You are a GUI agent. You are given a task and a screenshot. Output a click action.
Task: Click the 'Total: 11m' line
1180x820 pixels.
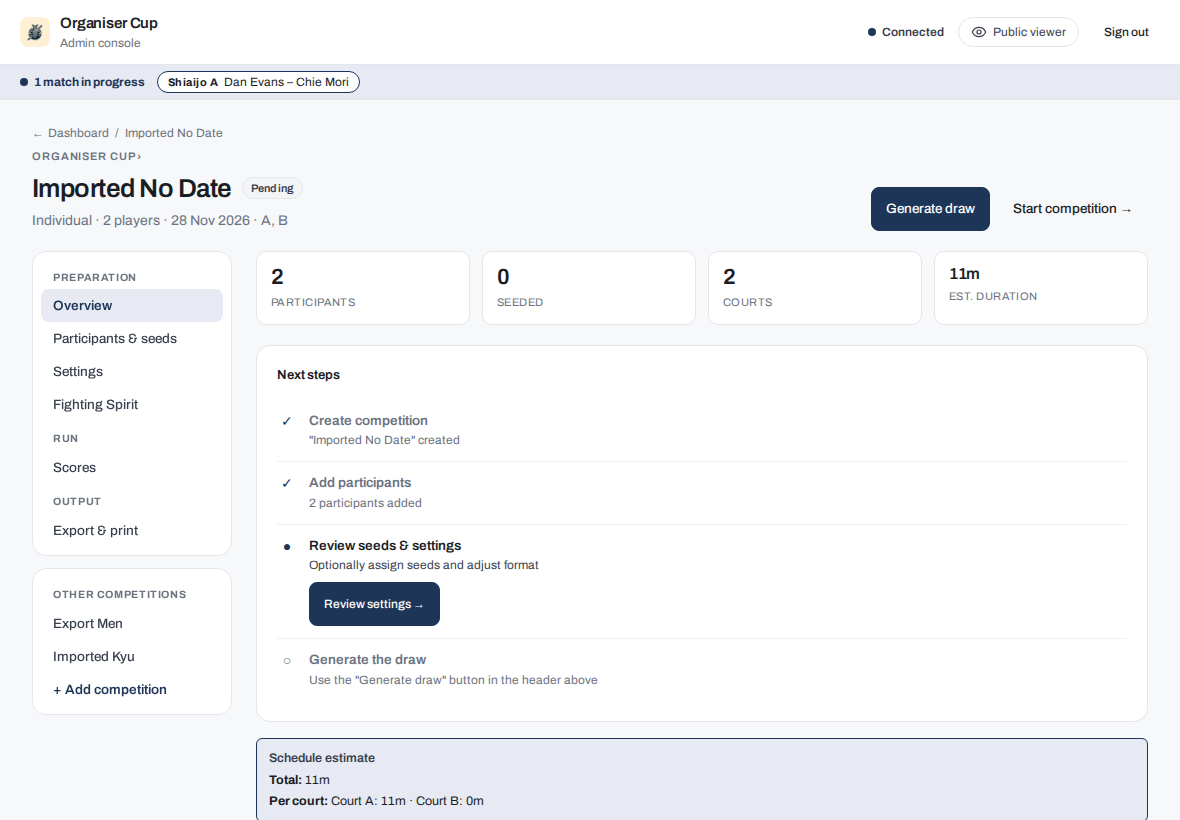300,780
